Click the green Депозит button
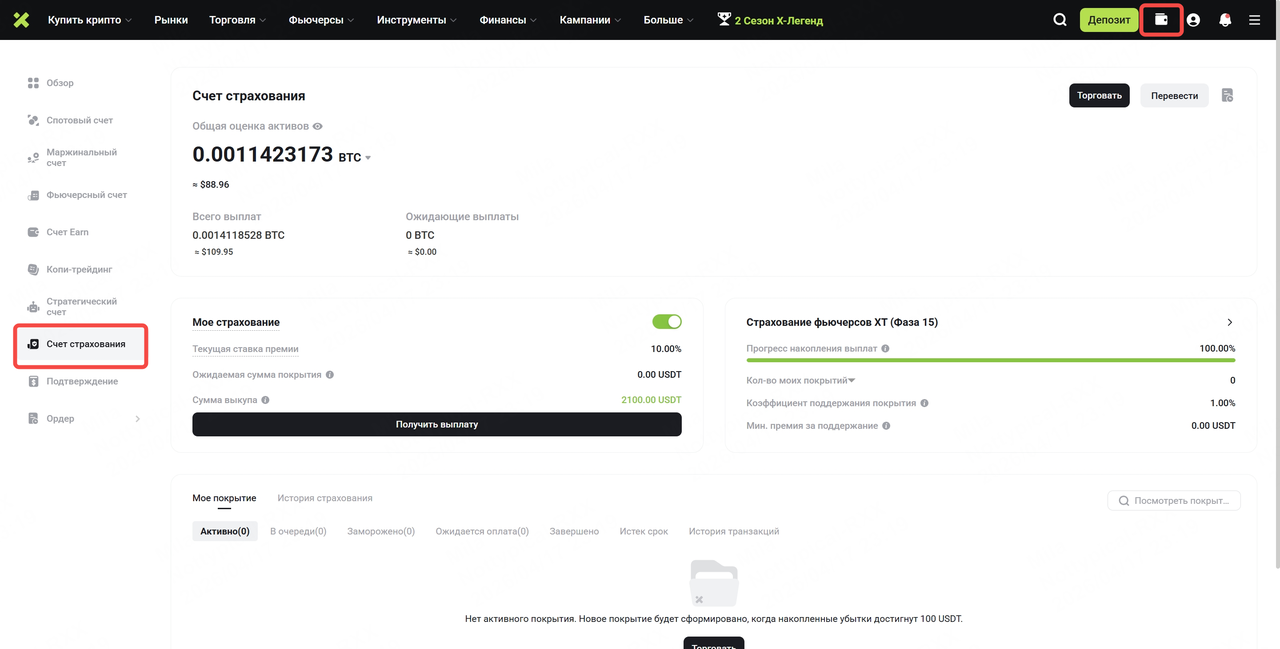The height and width of the screenshot is (649, 1280). point(1109,20)
